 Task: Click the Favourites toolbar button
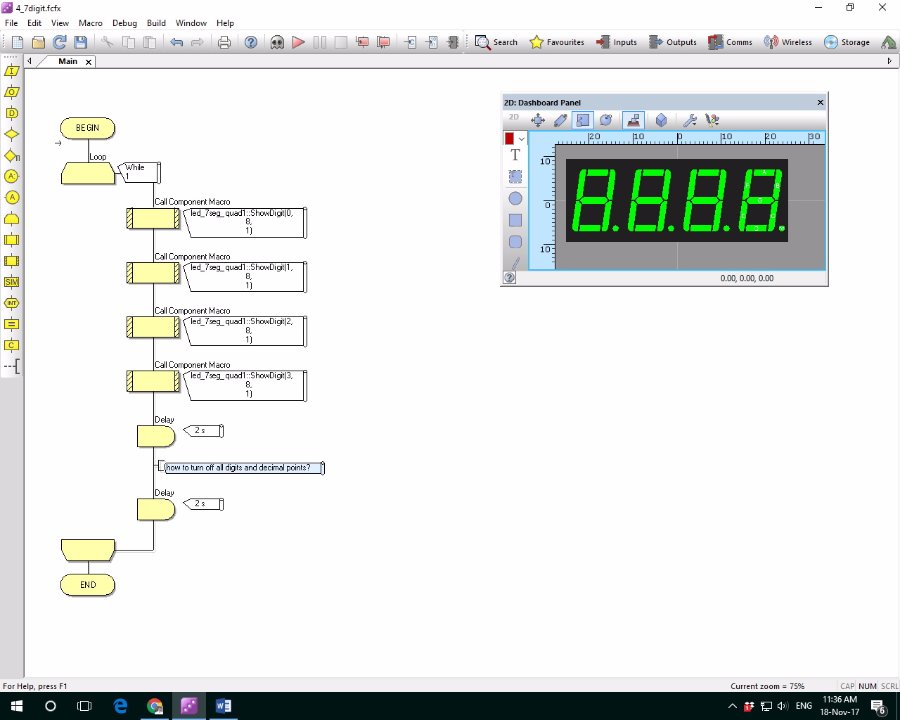pos(557,42)
